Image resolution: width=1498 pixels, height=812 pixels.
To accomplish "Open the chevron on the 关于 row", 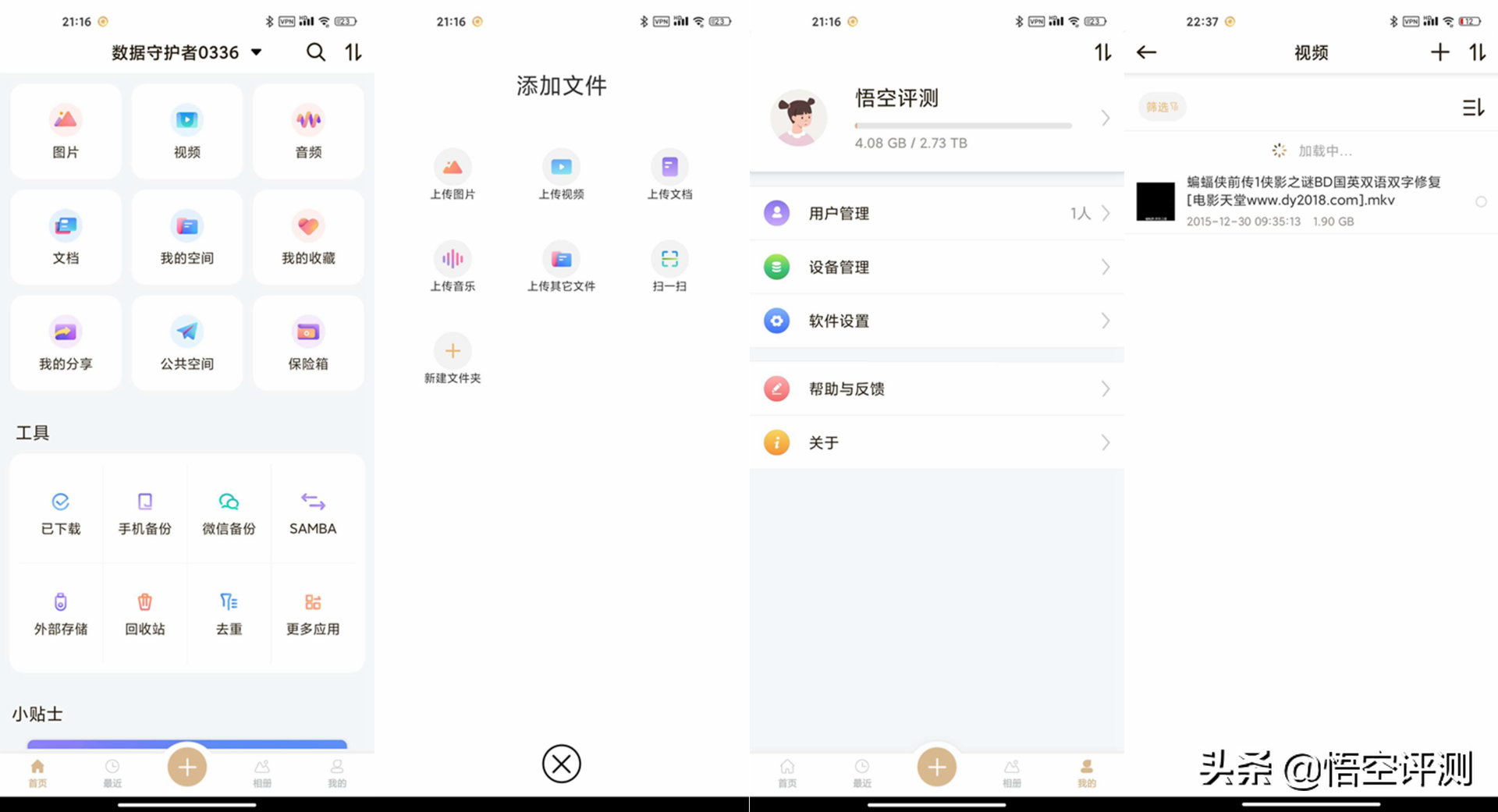I will 1106,442.
